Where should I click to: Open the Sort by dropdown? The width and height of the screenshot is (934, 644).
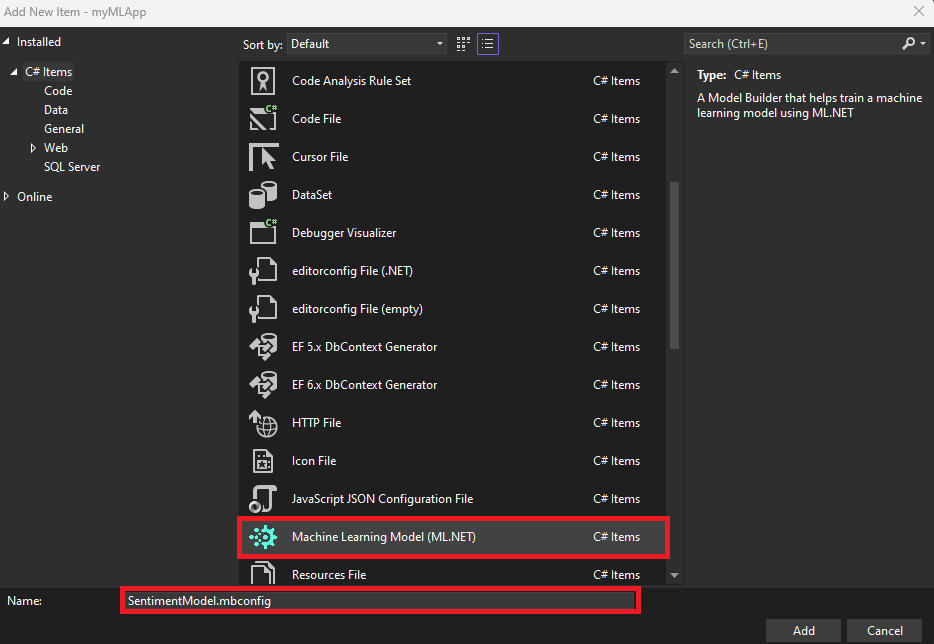pos(367,44)
